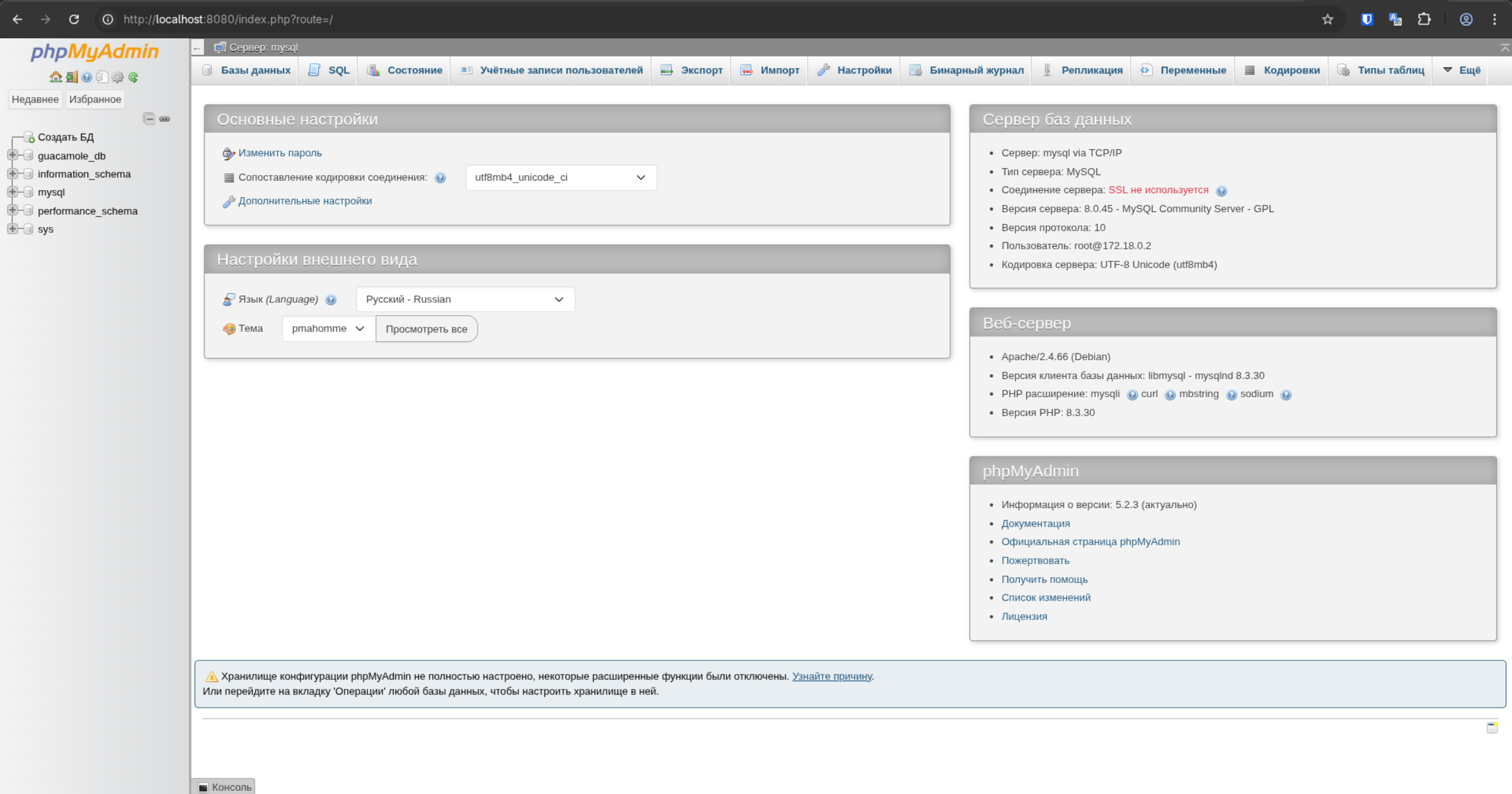
Task: Reload the navigation panel with green refresh icon
Action: tap(133, 77)
